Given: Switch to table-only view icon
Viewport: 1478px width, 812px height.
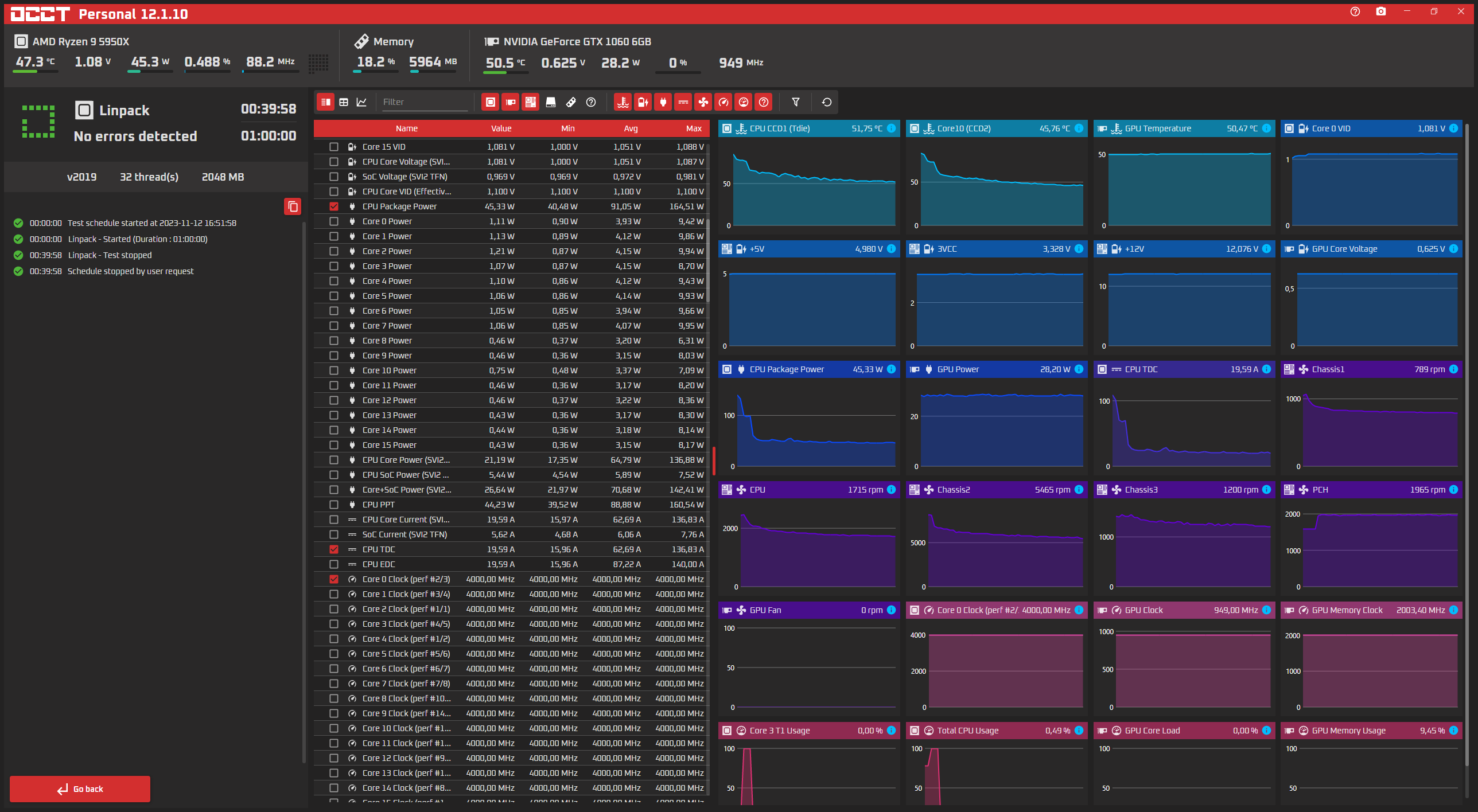Looking at the screenshot, I should [x=344, y=102].
